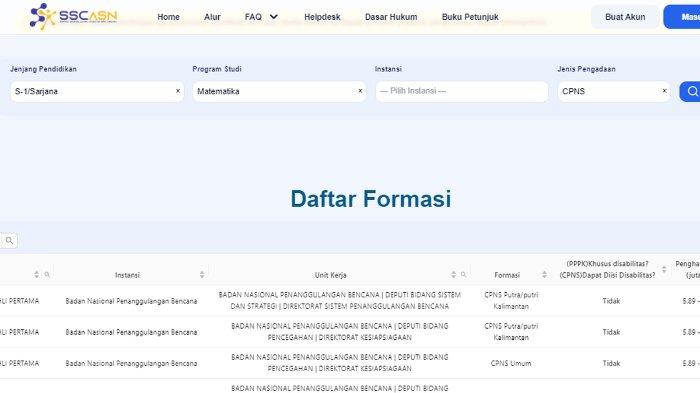
Task: Open Unit Kerja column search filter
Action: click(x=463, y=275)
